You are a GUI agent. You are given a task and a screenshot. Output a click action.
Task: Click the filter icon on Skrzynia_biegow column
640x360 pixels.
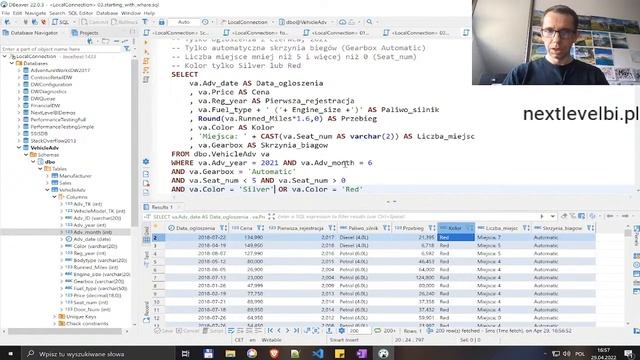[590, 228]
